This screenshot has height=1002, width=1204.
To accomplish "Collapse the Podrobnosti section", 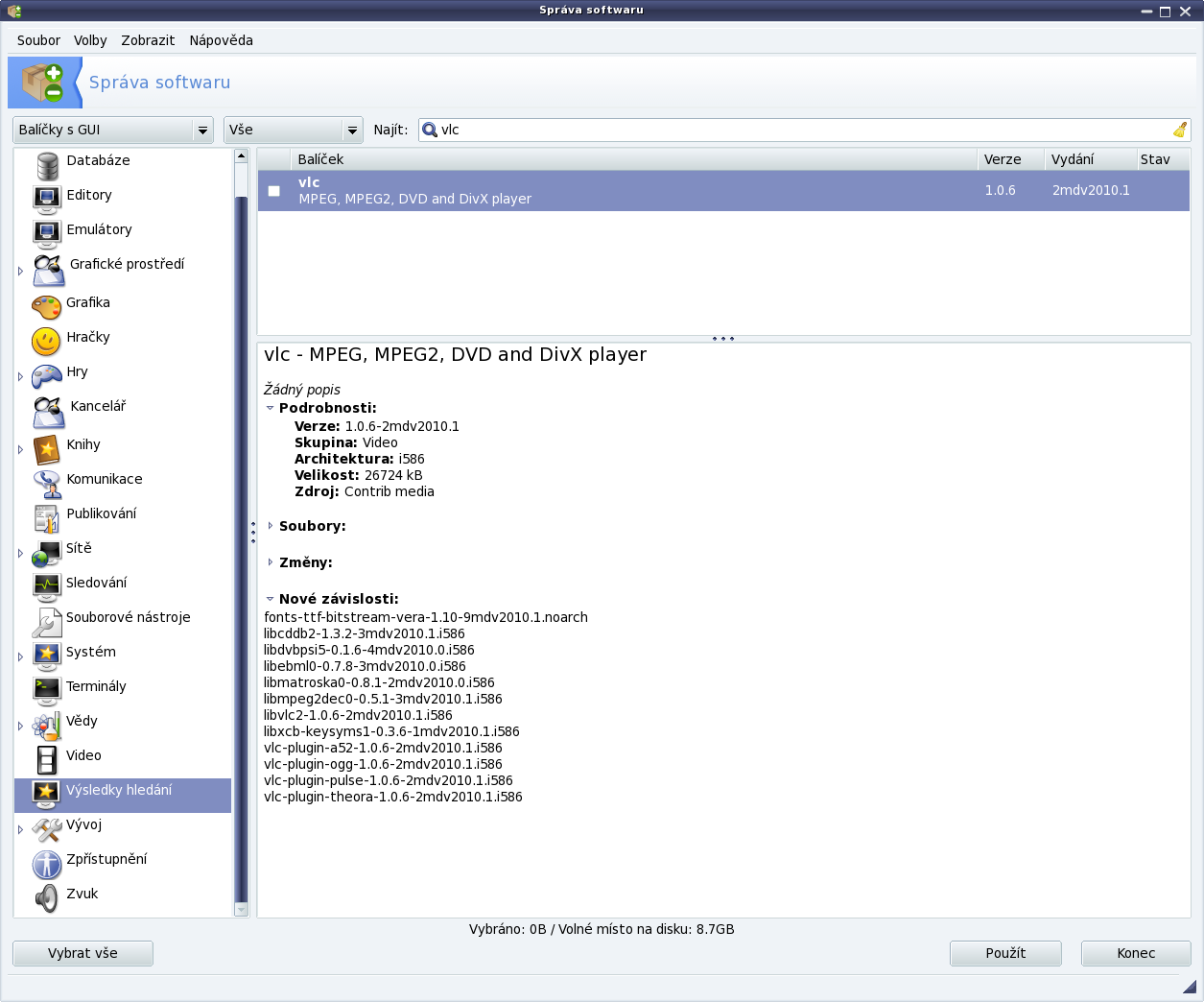I will click(270, 408).
